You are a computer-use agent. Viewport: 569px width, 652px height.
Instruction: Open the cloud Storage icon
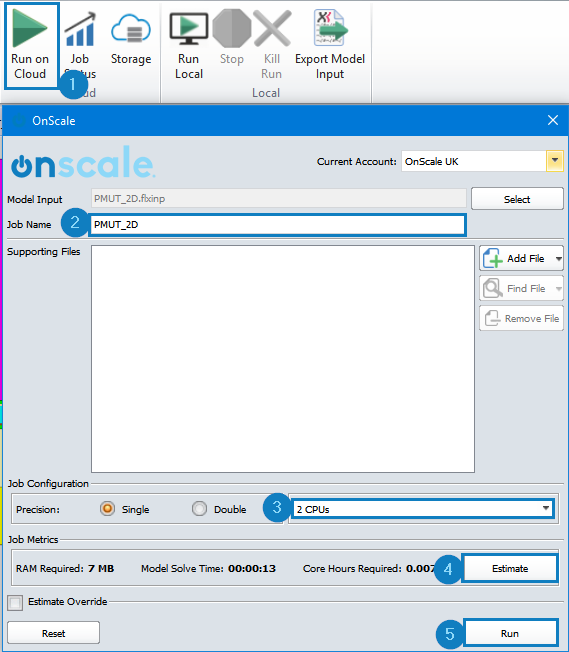tap(131, 28)
